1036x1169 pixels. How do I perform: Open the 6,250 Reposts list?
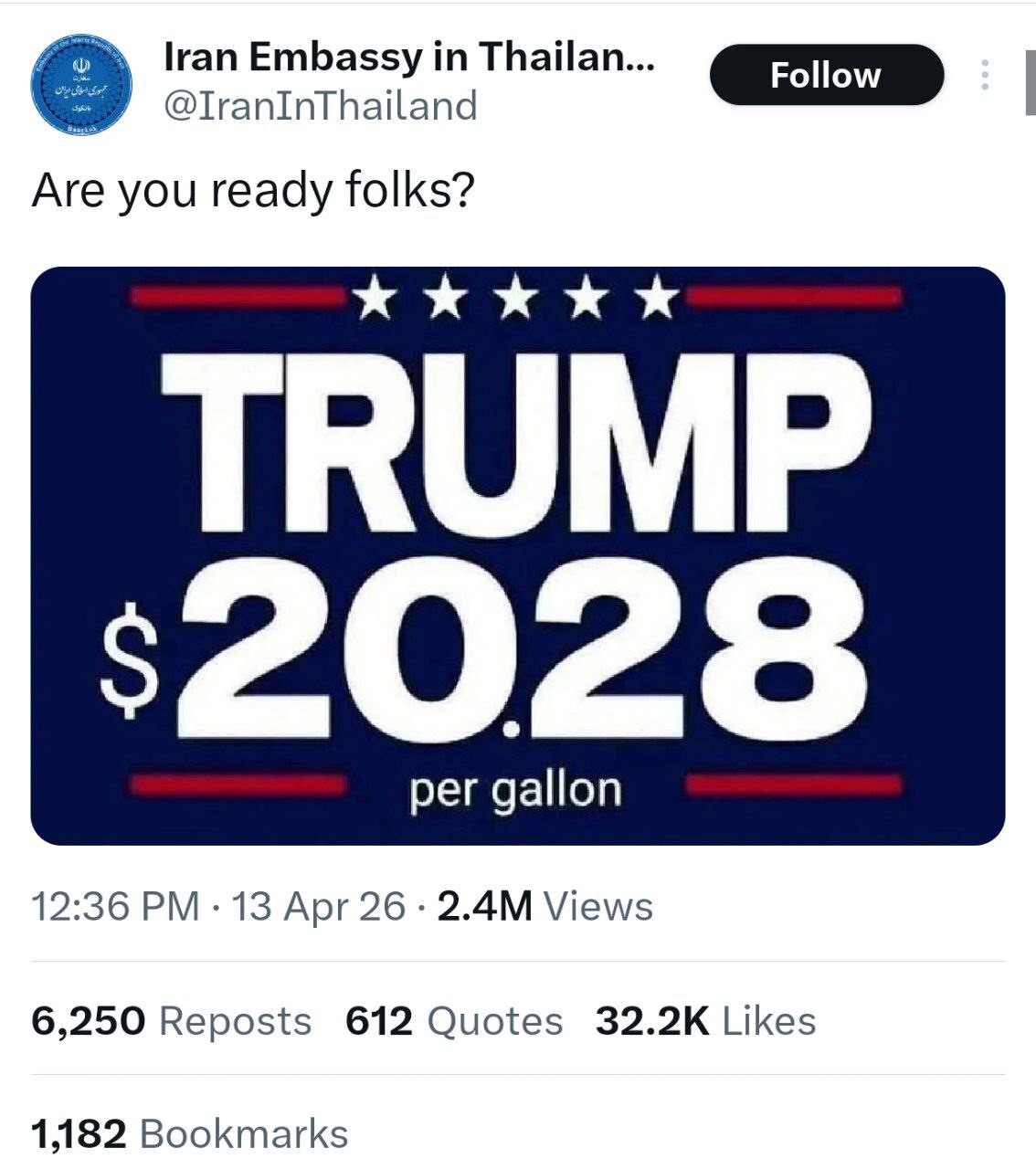[x=171, y=1020]
